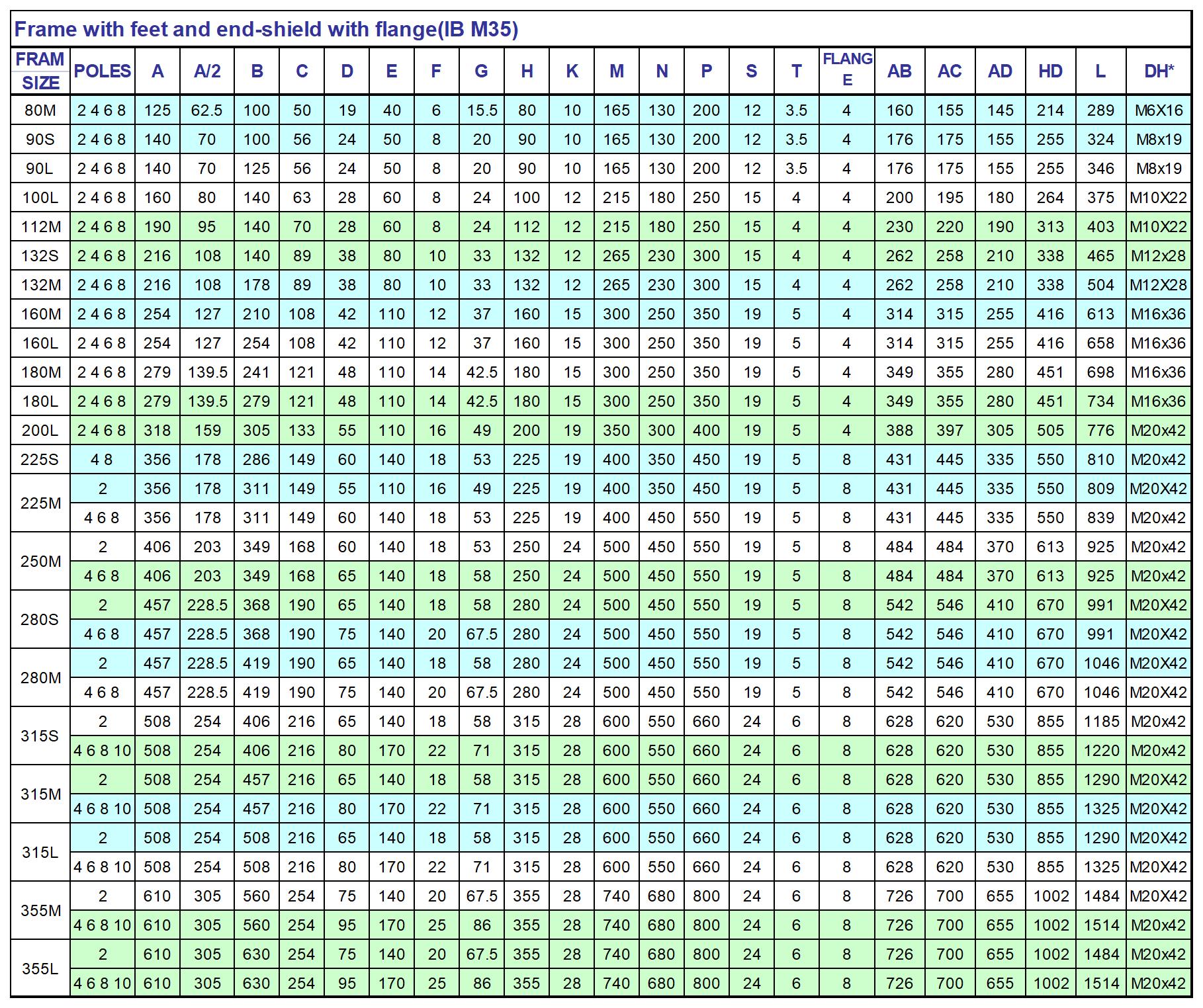
Task: Click the 504 length value for 132M
Action: point(1100,285)
